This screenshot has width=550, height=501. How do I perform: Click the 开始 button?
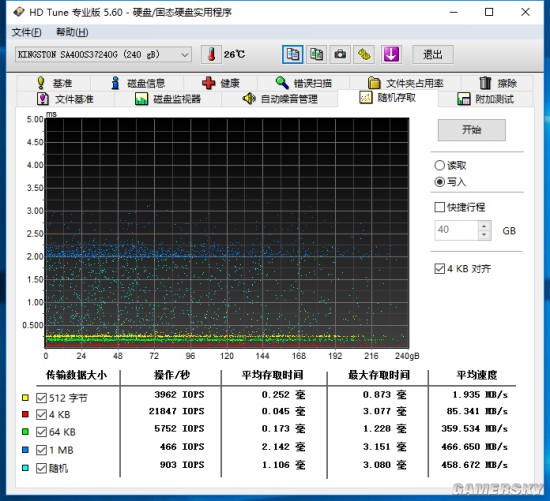click(x=471, y=130)
